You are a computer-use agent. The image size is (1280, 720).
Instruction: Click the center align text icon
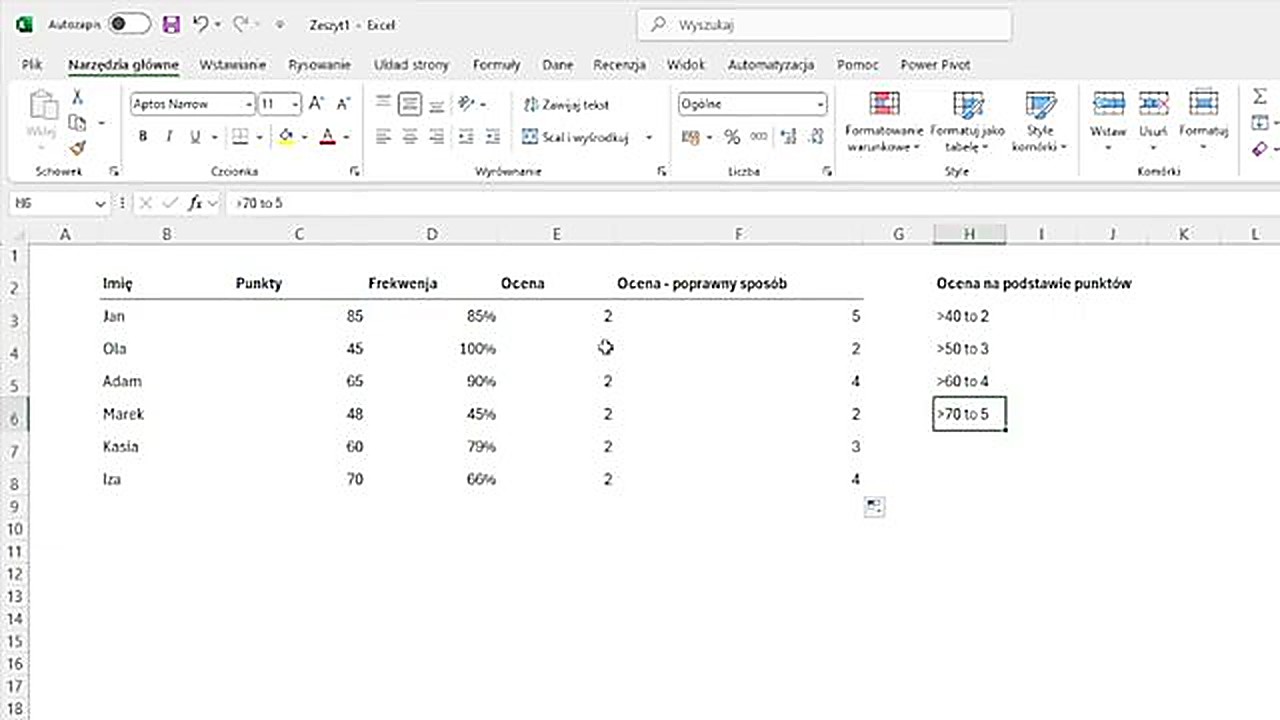tap(409, 137)
